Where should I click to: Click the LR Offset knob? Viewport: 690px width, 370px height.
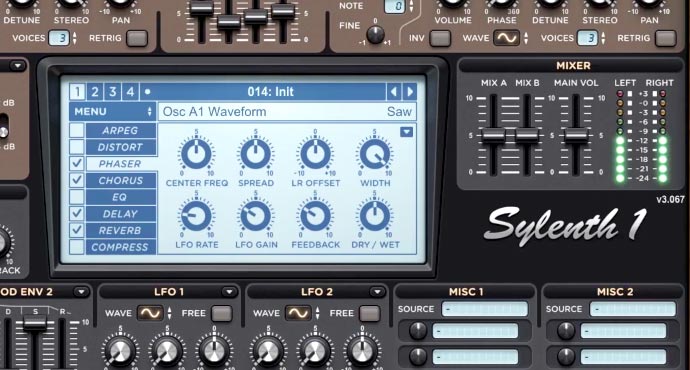315,154
